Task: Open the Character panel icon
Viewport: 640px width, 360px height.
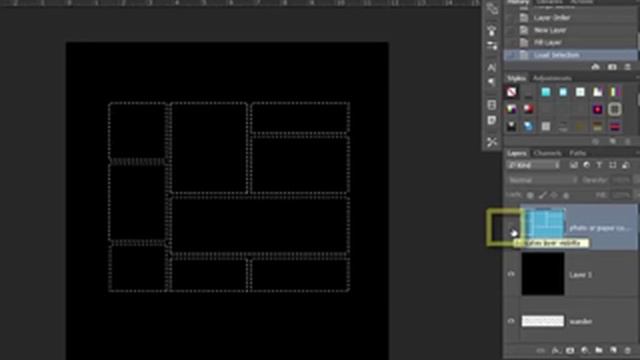Action: click(492, 67)
